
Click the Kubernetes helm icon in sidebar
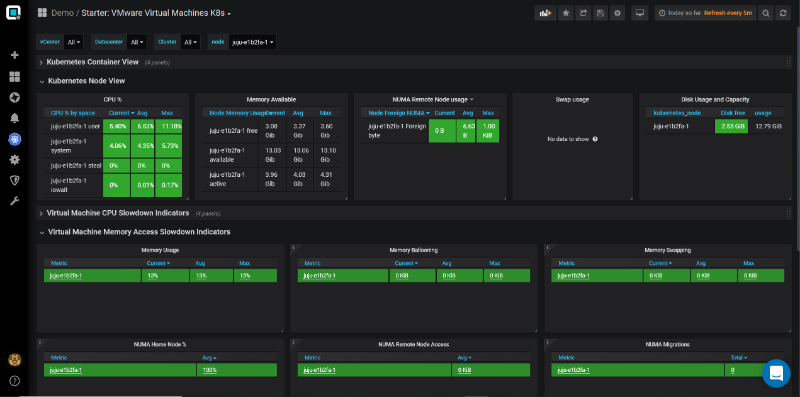coord(15,139)
